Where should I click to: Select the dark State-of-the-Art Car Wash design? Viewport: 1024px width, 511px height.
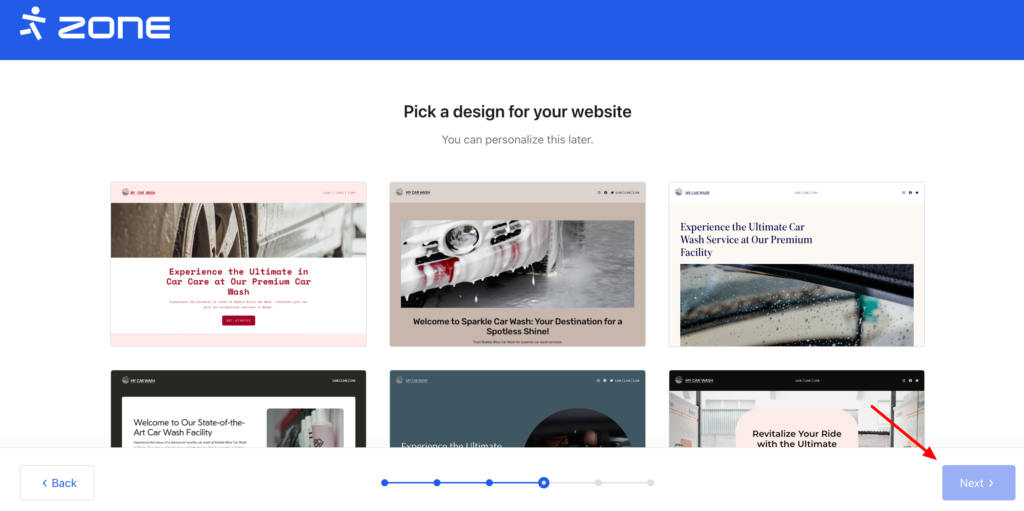click(238, 410)
